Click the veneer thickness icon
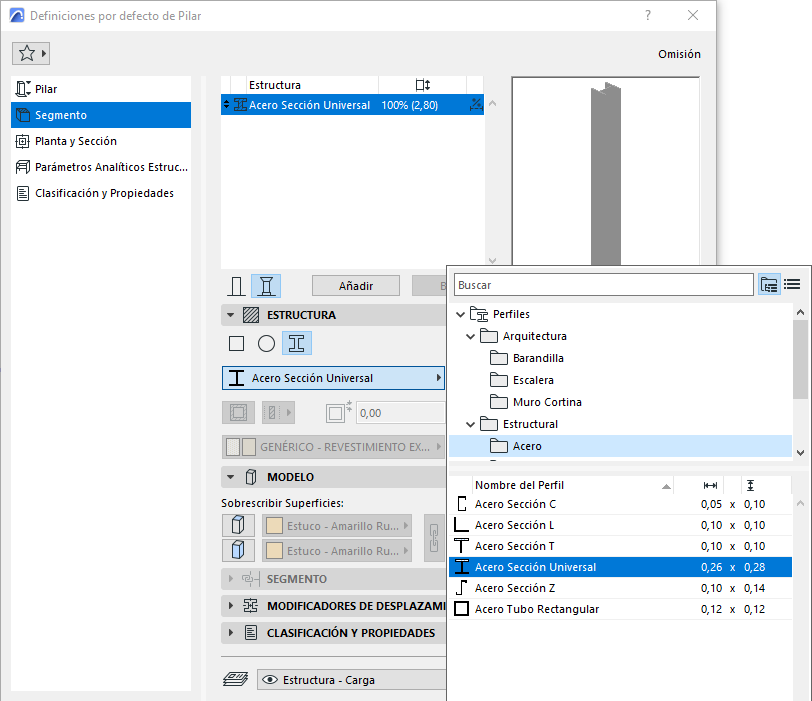Viewport: 812px width, 701px height. tap(338, 412)
